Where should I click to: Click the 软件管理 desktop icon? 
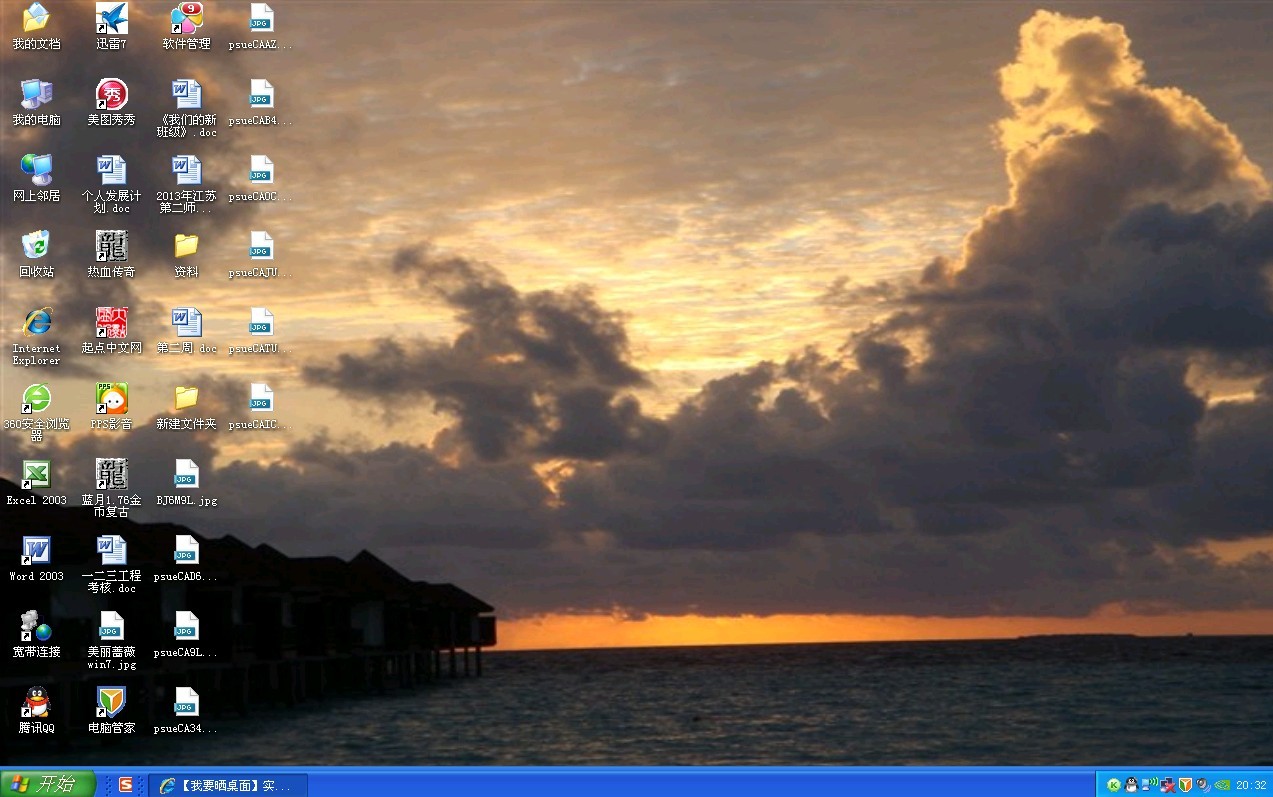[186, 19]
